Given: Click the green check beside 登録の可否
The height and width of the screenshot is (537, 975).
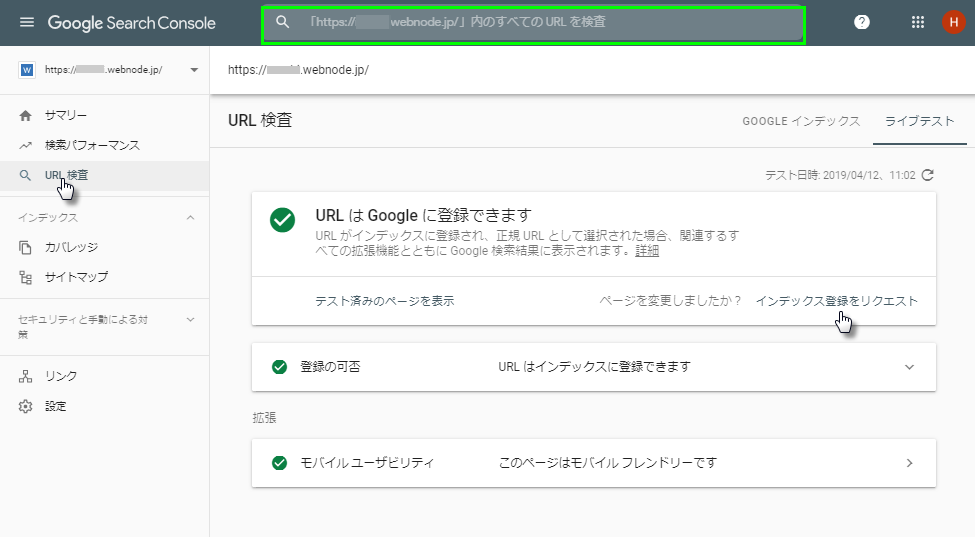Looking at the screenshot, I should [x=280, y=367].
